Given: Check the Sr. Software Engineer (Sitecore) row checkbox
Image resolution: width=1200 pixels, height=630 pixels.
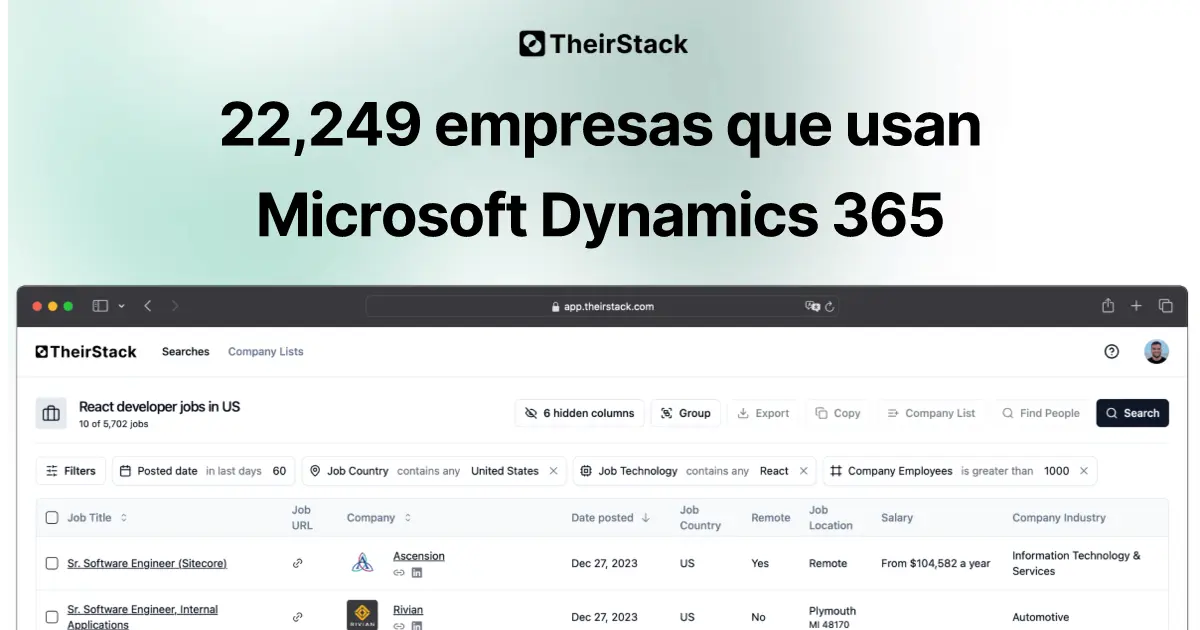Looking at the screenshot, I should [52, 564].
